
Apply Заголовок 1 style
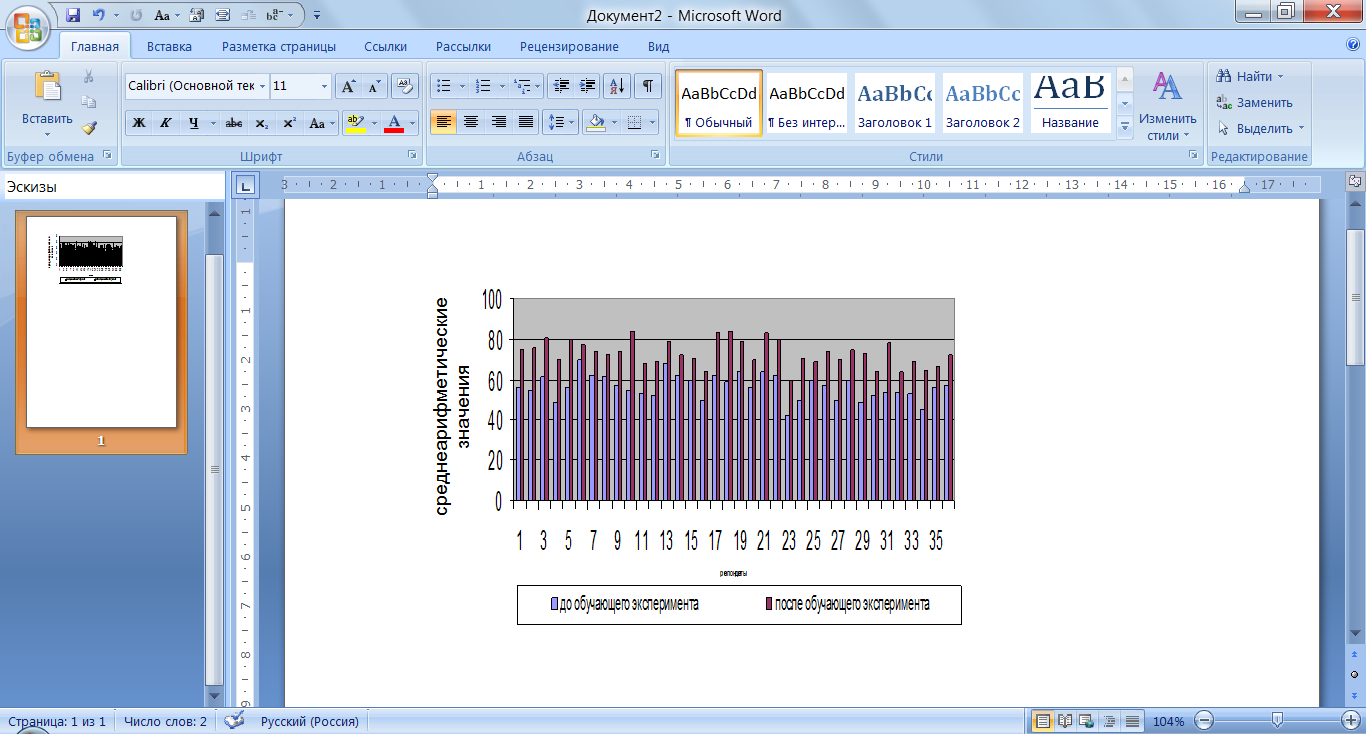tap(894, 104)
